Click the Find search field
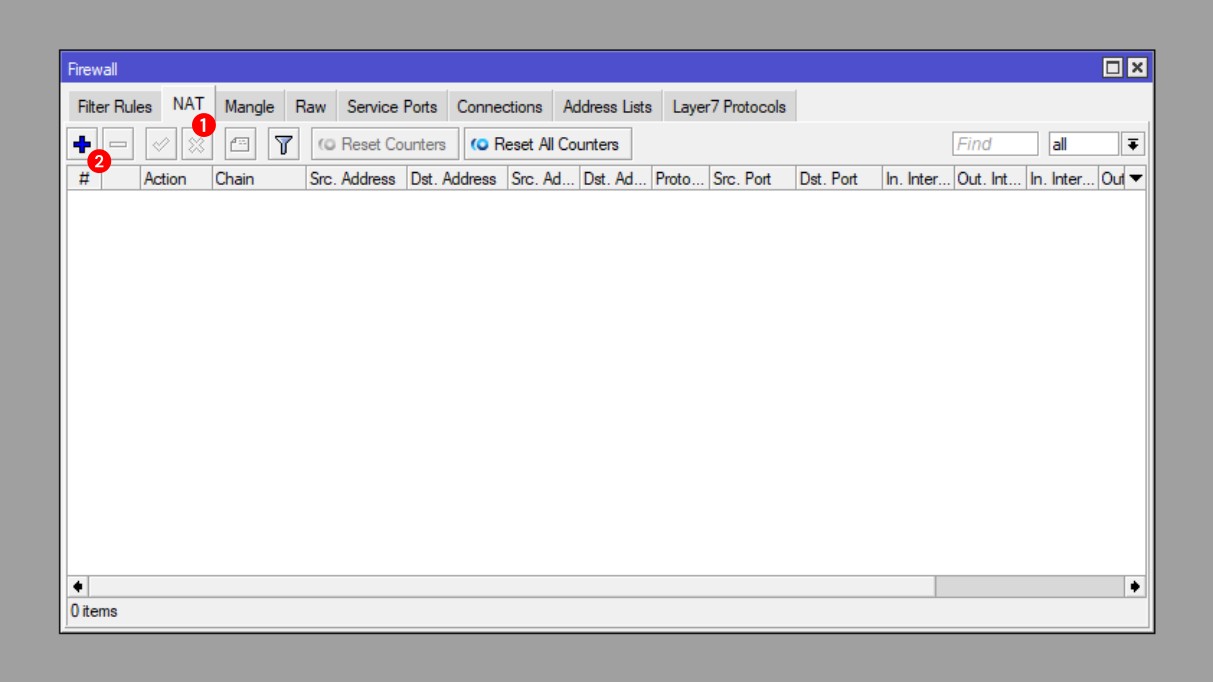The height and width of the screenshot is (682, 1213). tap(995, 144)
